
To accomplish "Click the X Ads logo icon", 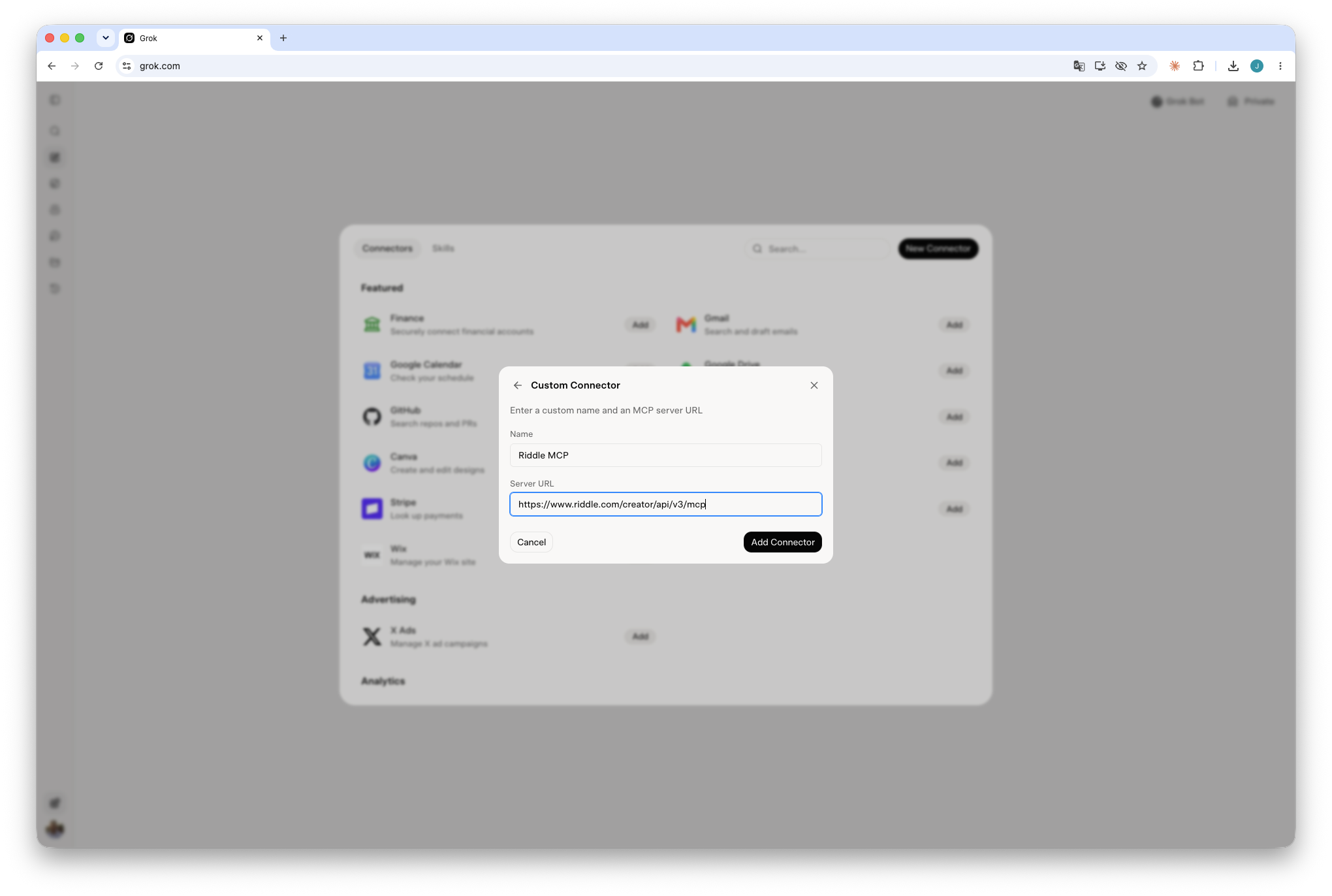I will [x=372, y=636].
